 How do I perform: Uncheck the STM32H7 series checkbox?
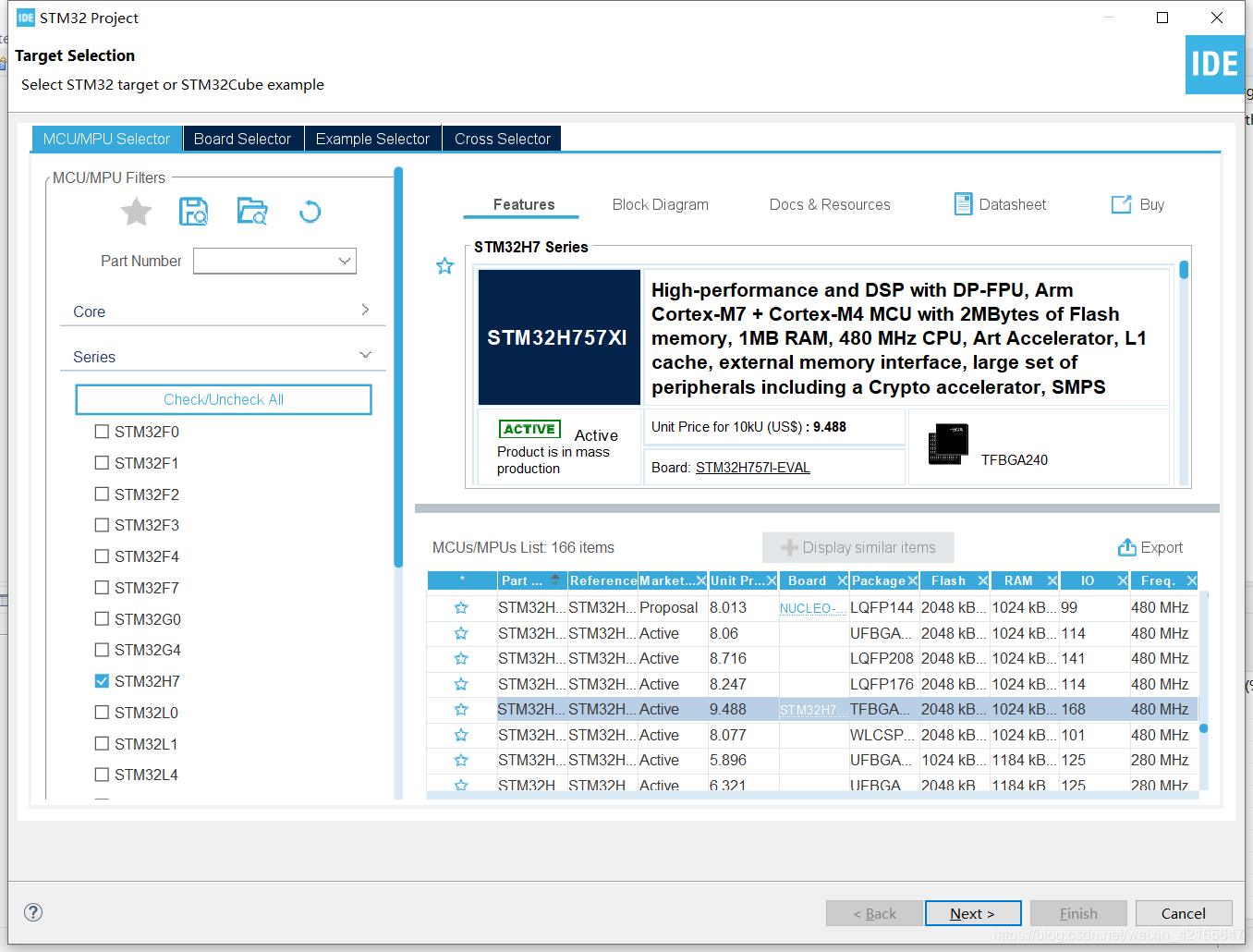(x=102, y=681)
